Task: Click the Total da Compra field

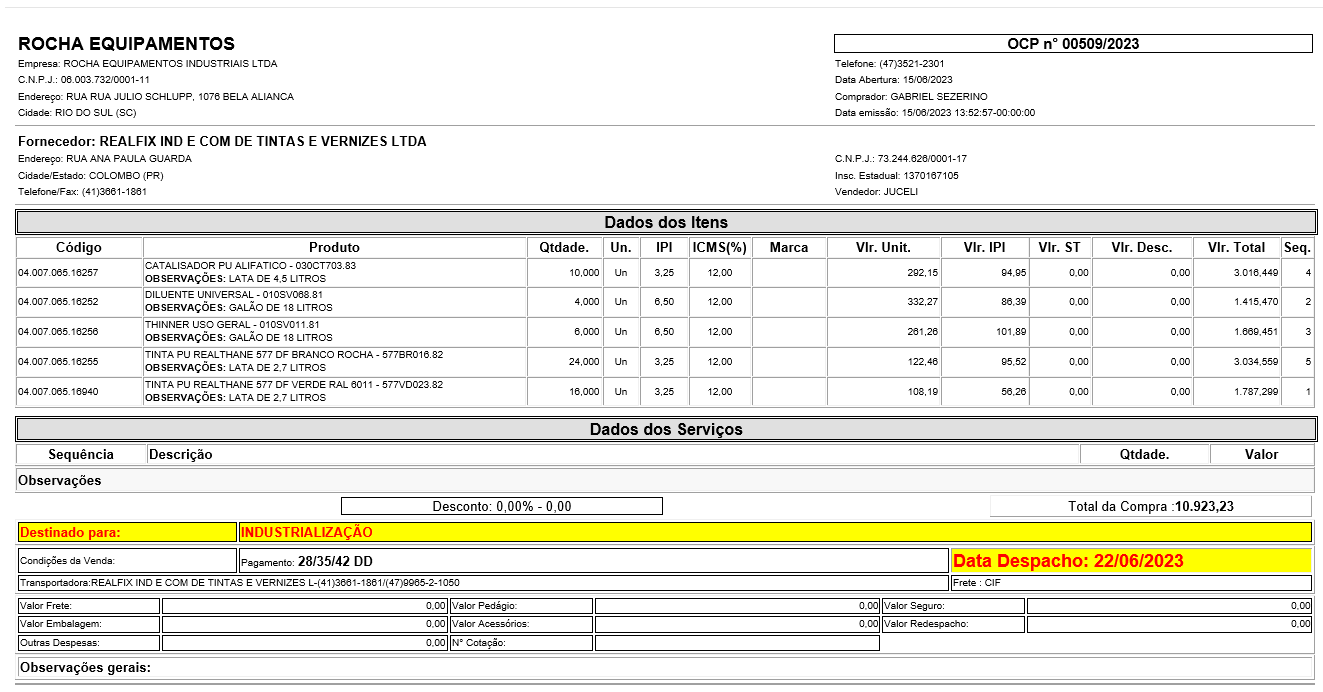Action: [x=1150, y=506]
